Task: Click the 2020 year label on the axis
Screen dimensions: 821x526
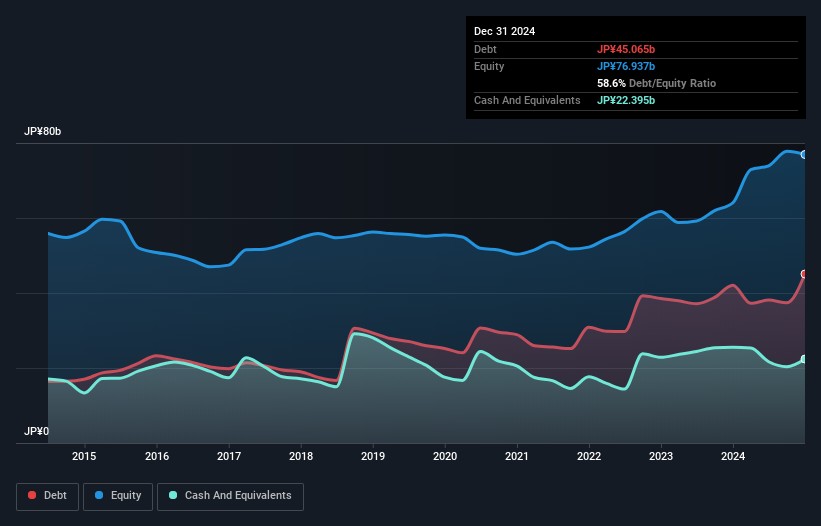Action: click(445, 457)
